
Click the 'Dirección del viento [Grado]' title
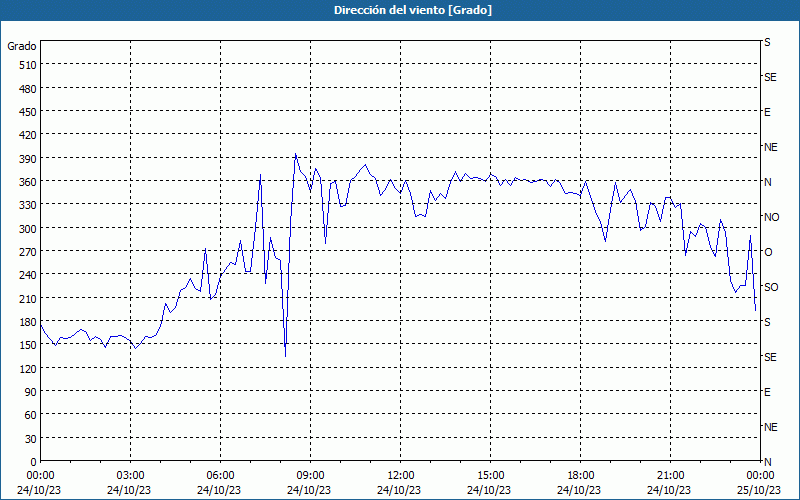[413, 10]
